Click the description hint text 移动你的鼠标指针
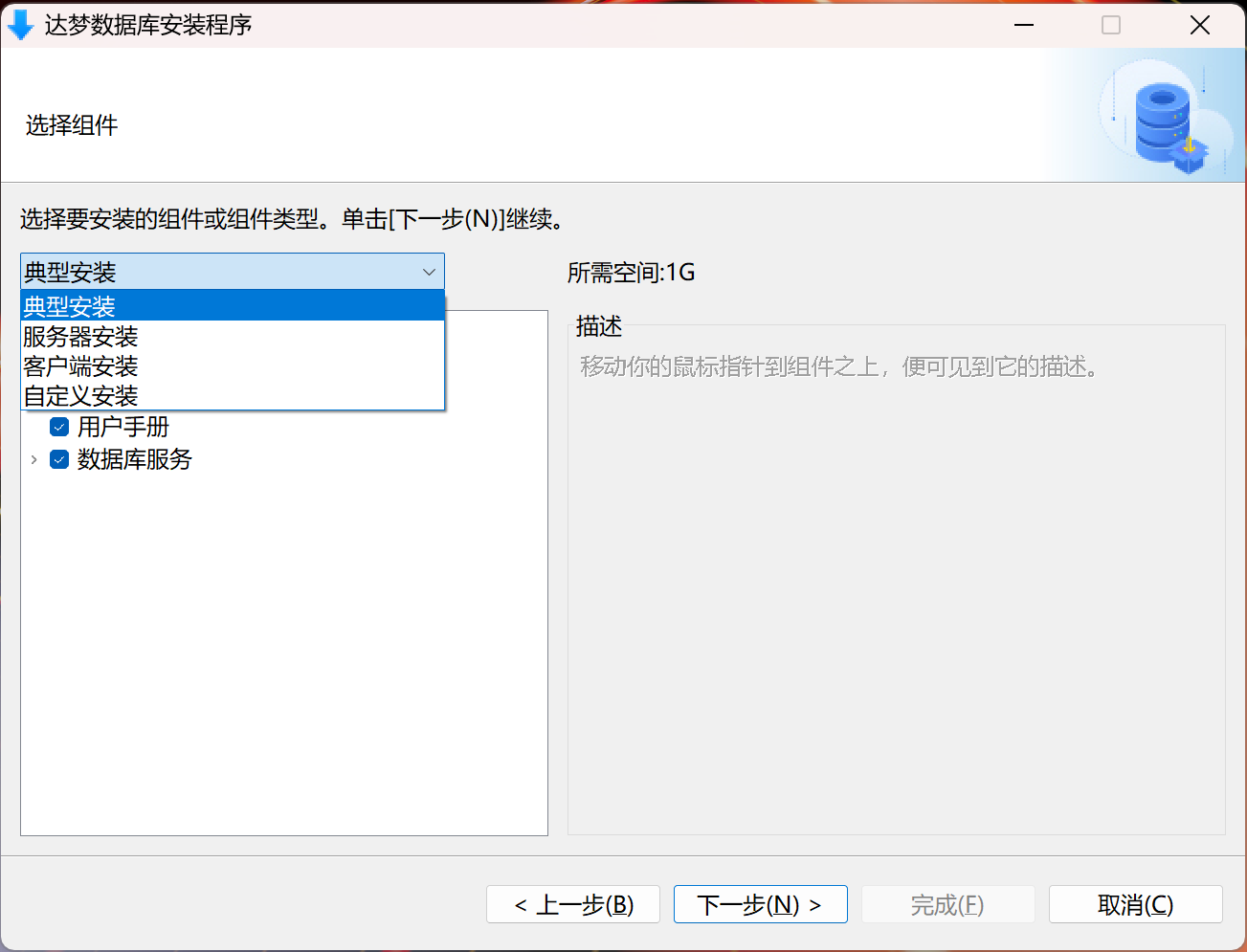1247x952 pixels. coord(840,366)
